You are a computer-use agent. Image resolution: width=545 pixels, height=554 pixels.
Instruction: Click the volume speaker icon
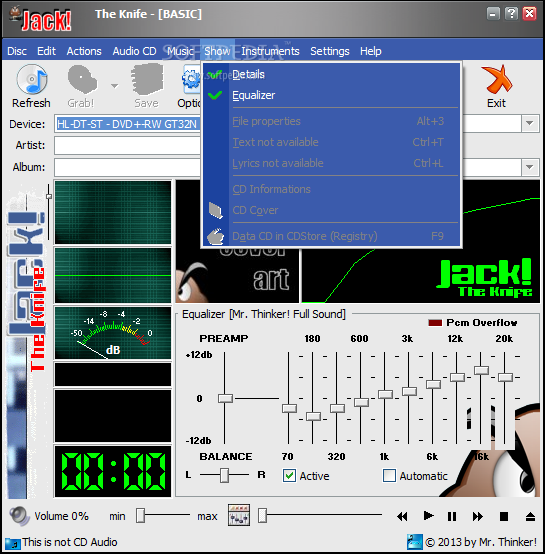[19, 515]
